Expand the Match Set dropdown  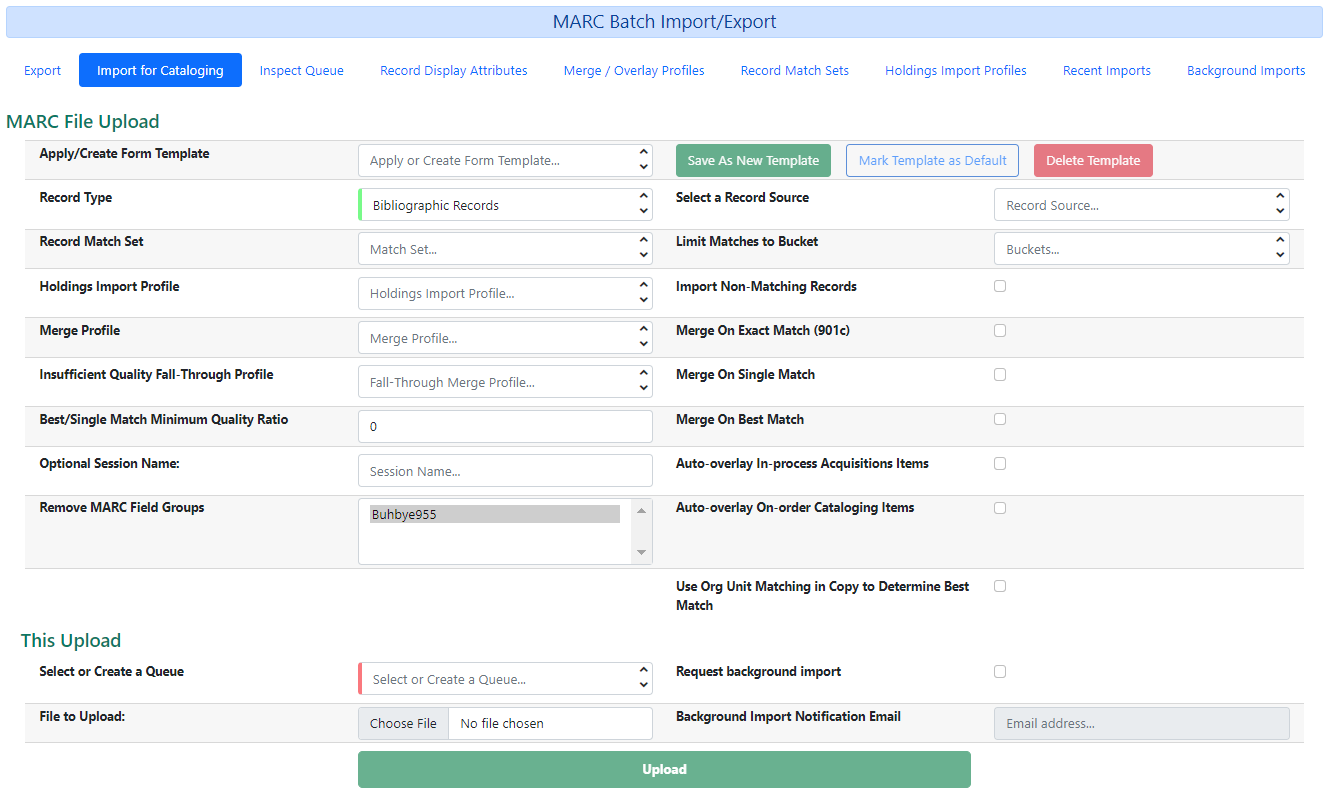pos(505,248)
